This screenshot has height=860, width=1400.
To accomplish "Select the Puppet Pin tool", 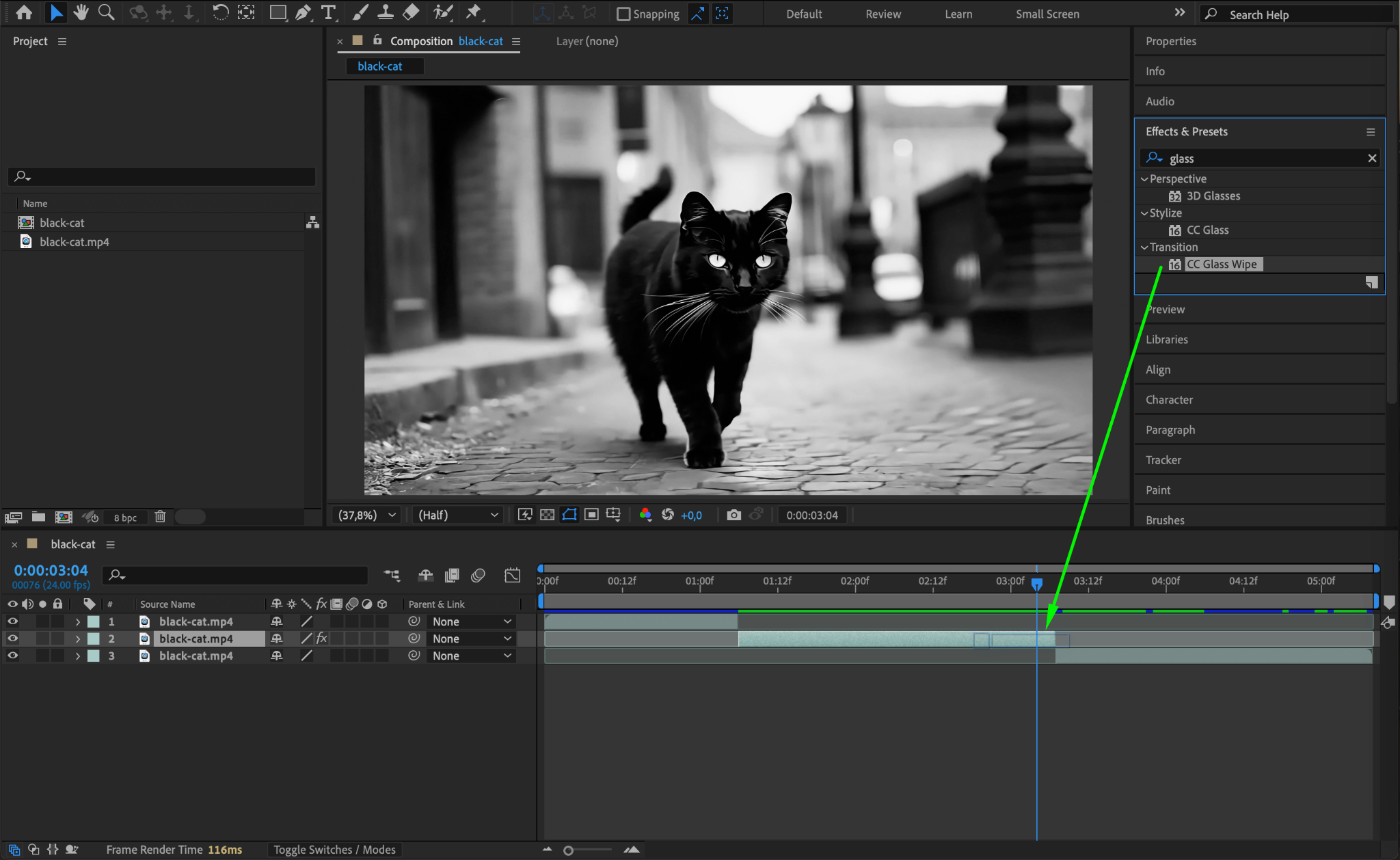I will tap(473, 12).
